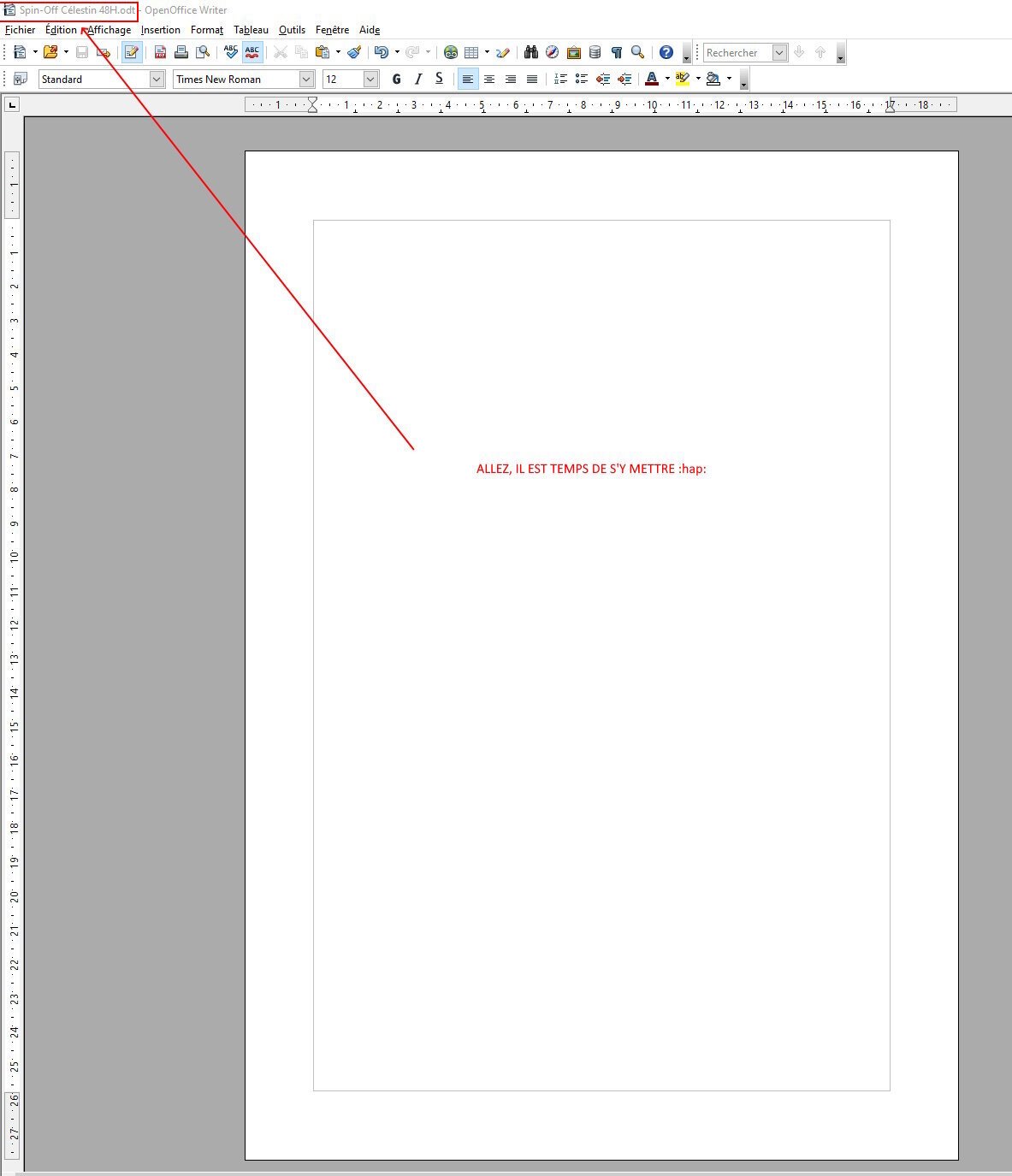Click the Undo arrow icon
Image resolution: width=1012 pixels, height=1176 pixels.
click(382, 52)
